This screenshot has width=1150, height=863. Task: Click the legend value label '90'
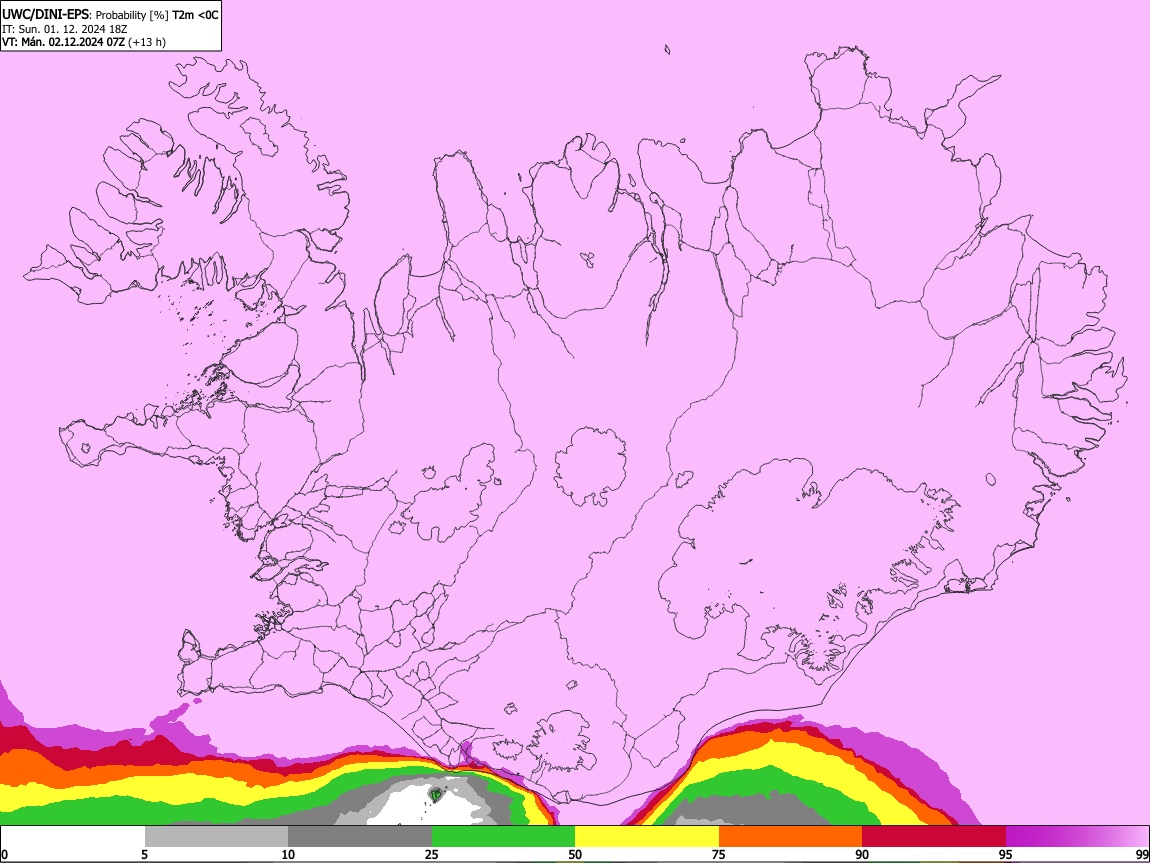tap(862, 854)
